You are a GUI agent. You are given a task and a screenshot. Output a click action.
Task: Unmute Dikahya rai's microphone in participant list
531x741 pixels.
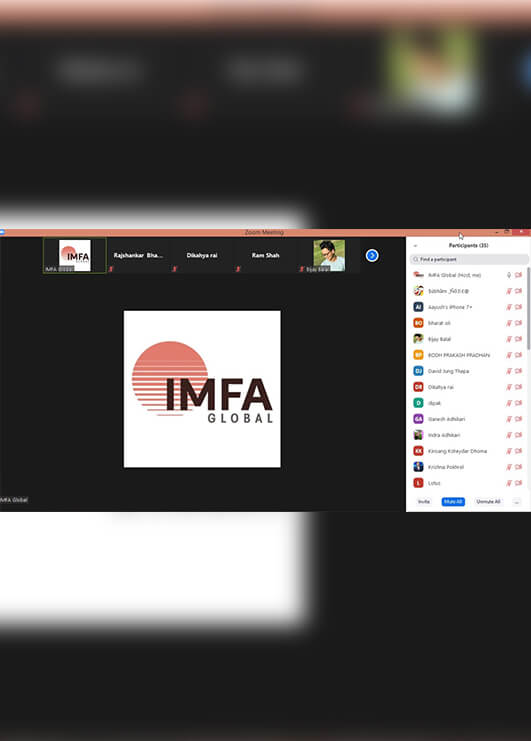[x=509, y=387]
